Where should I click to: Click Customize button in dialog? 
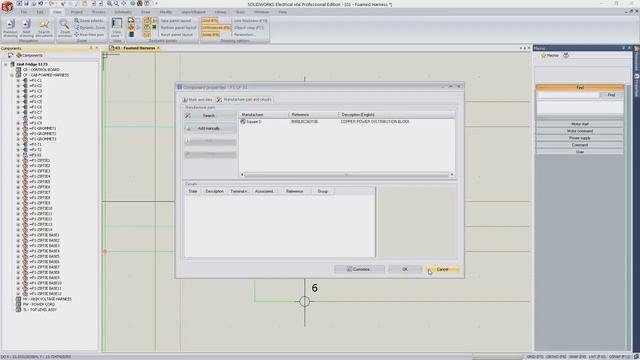click(x=359, y=269)
